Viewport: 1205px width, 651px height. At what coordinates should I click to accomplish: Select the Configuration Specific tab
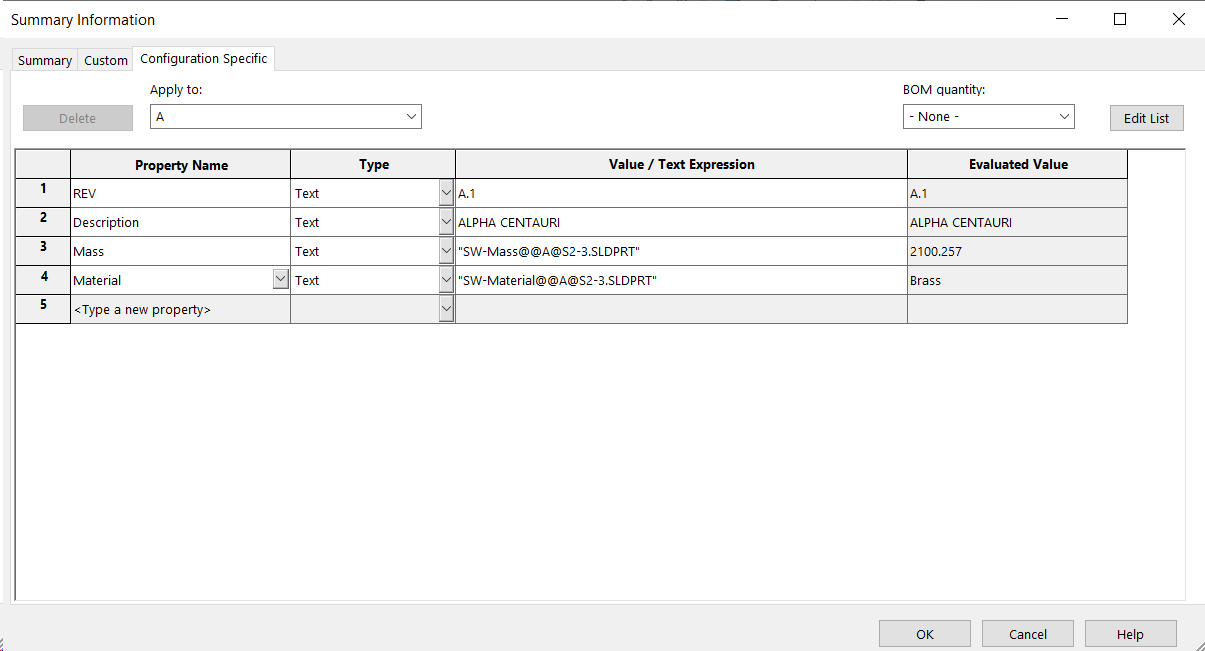coord(203,58)
